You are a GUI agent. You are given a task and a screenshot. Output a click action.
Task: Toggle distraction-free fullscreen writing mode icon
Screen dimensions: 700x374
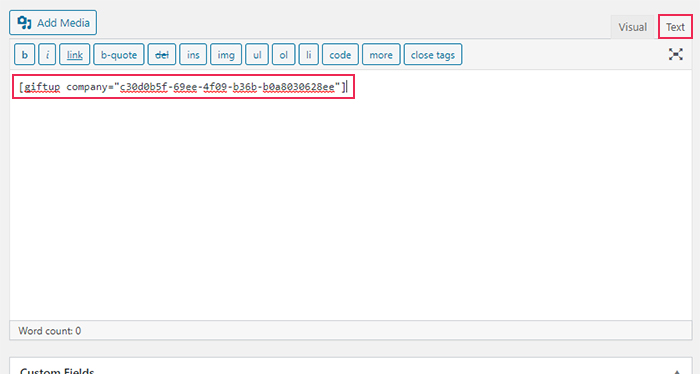click(675, 54)
